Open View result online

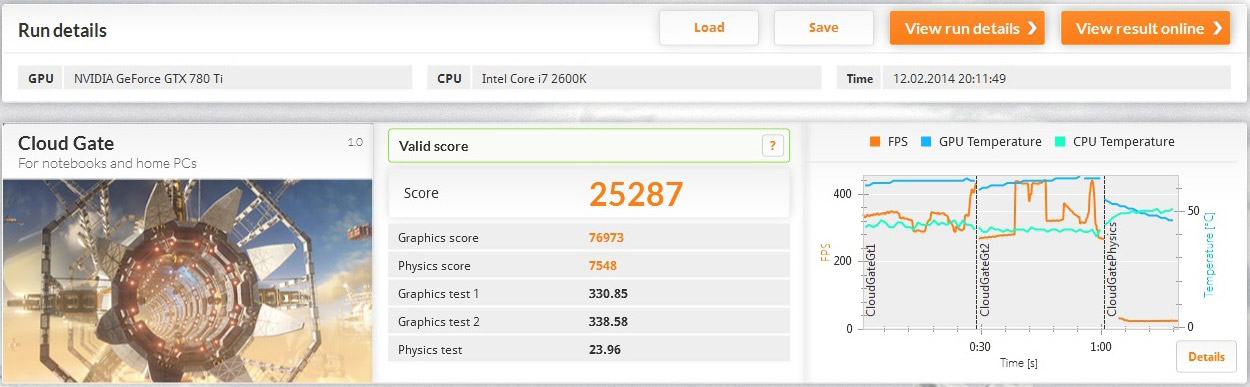click(1145, 28)
